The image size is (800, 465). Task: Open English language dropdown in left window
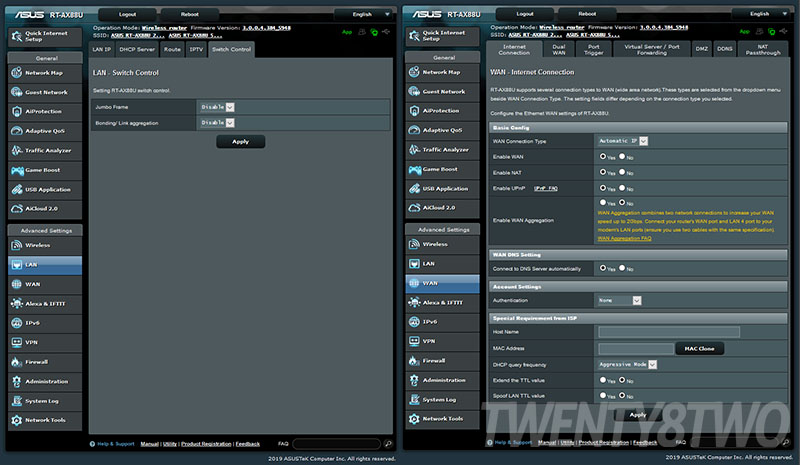(x=366, y=14)
